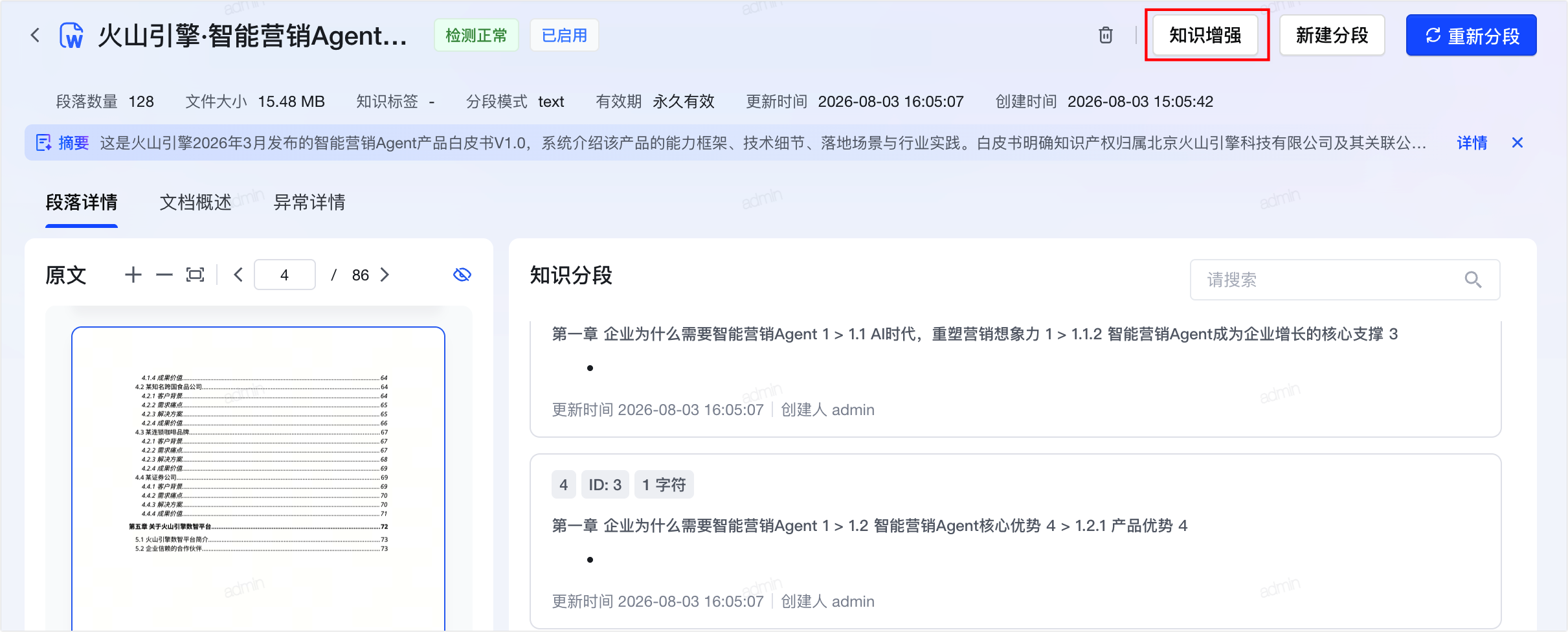Click the page number input field
1568x632 pixels.
(x=285, y=275)
